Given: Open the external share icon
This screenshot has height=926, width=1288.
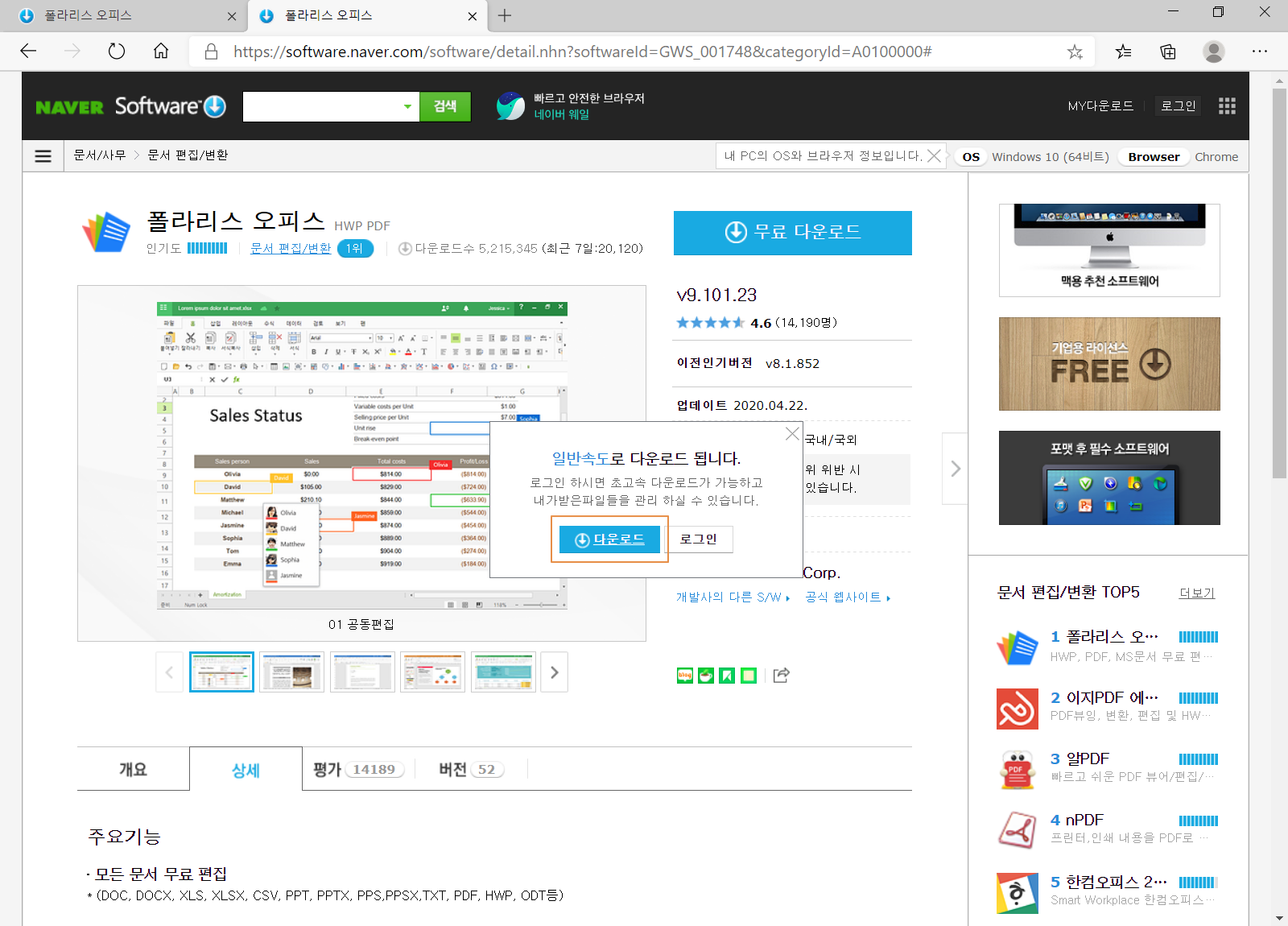Looking at the screenshot, I should 781,676.
